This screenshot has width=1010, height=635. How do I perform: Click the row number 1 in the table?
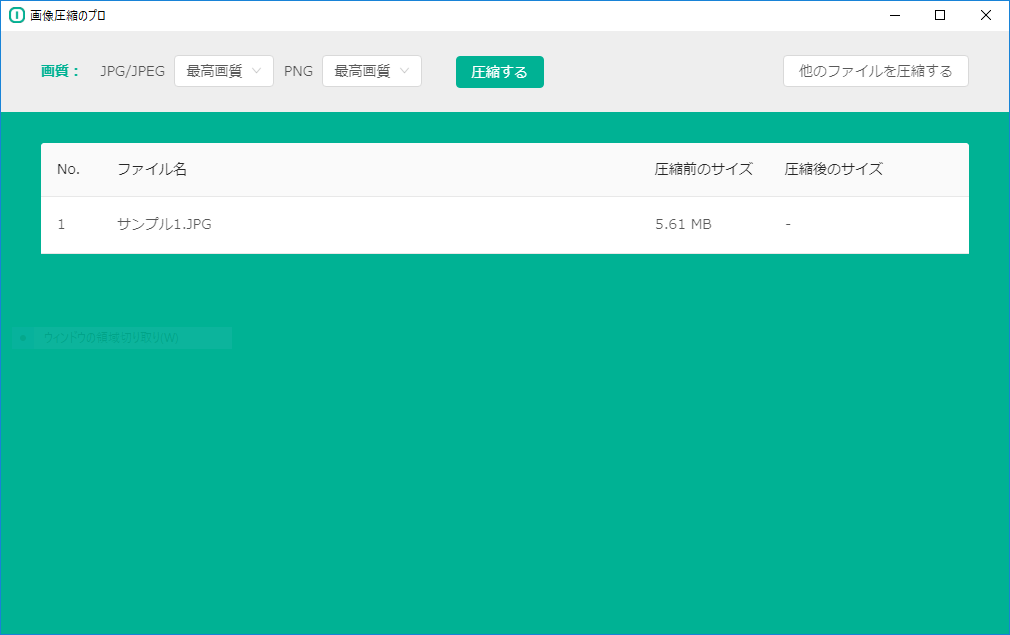(x=60, y=224)
